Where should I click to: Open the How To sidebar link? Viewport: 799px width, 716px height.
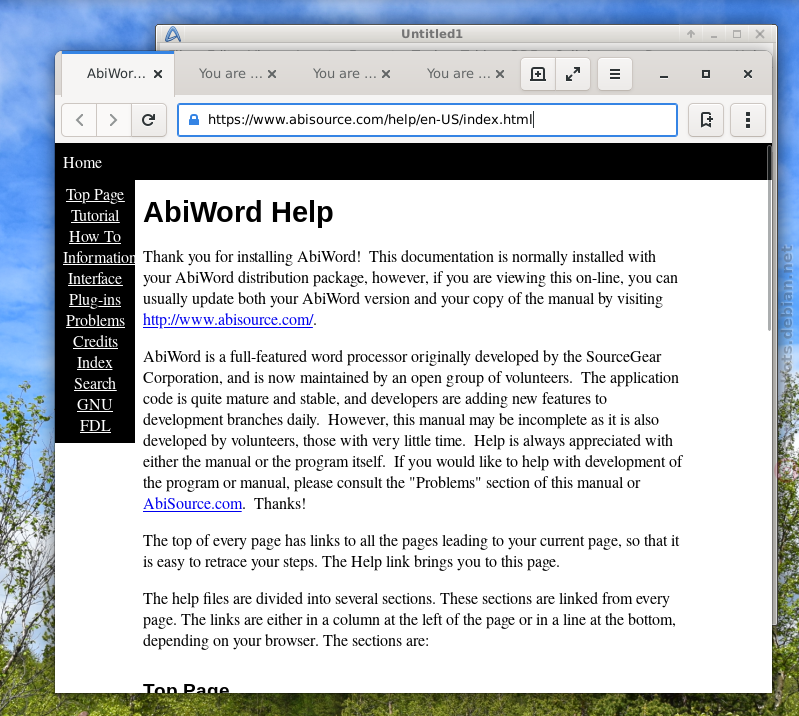(95, 236)
